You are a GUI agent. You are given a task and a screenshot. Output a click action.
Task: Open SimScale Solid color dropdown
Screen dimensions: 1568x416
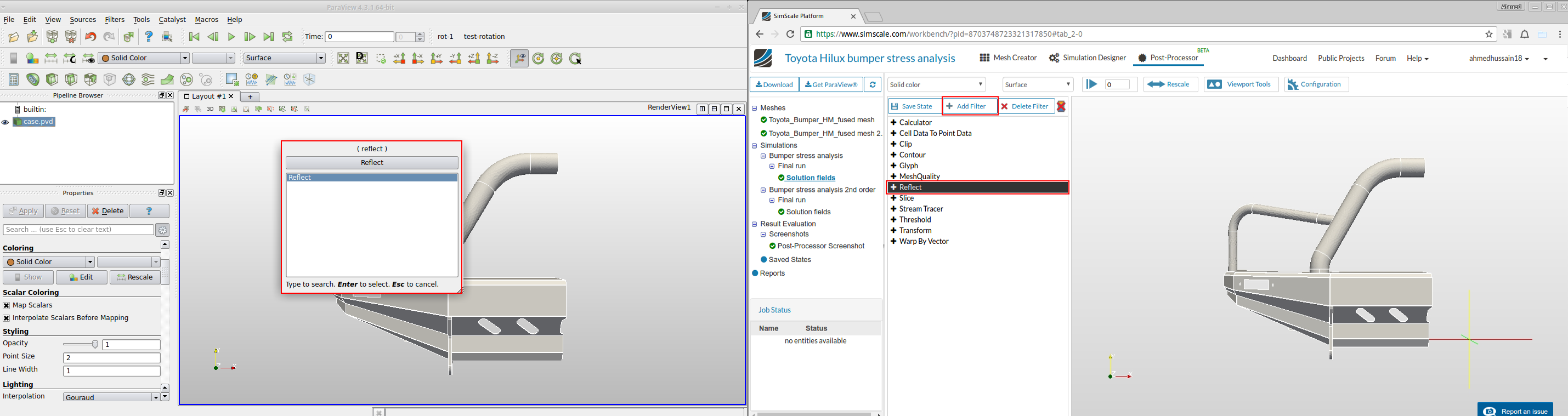[937, 84]
